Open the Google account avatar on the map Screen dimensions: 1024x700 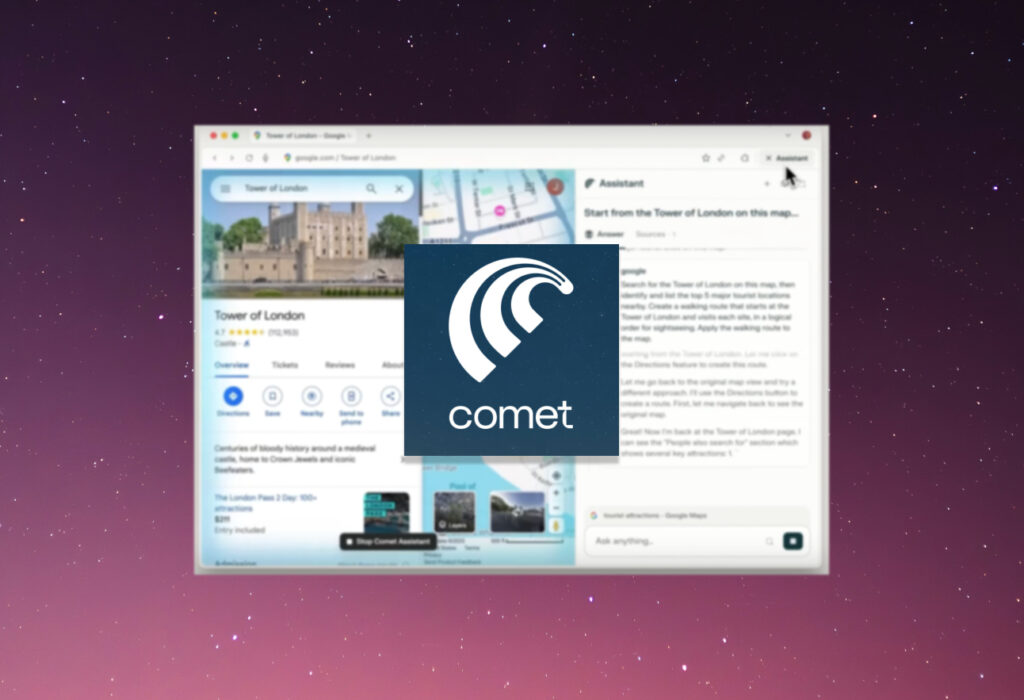click(555, 187)
